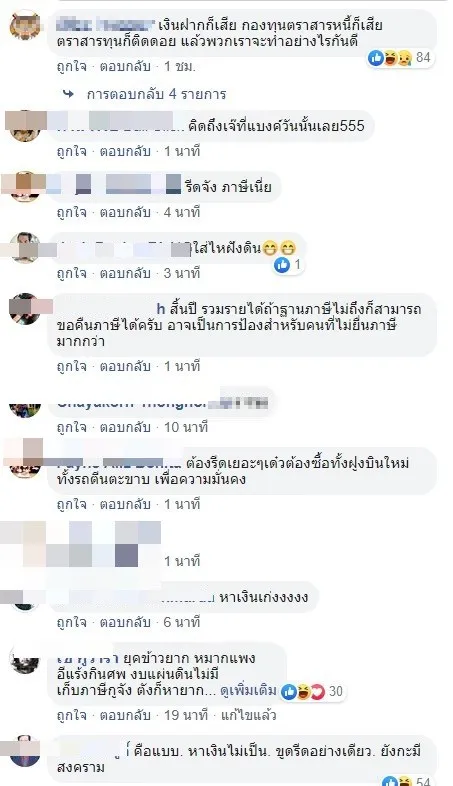This screenshot has height=786, width=453.
Task: Open owl avatar of the first commenter
Action: tap(25, 26)
